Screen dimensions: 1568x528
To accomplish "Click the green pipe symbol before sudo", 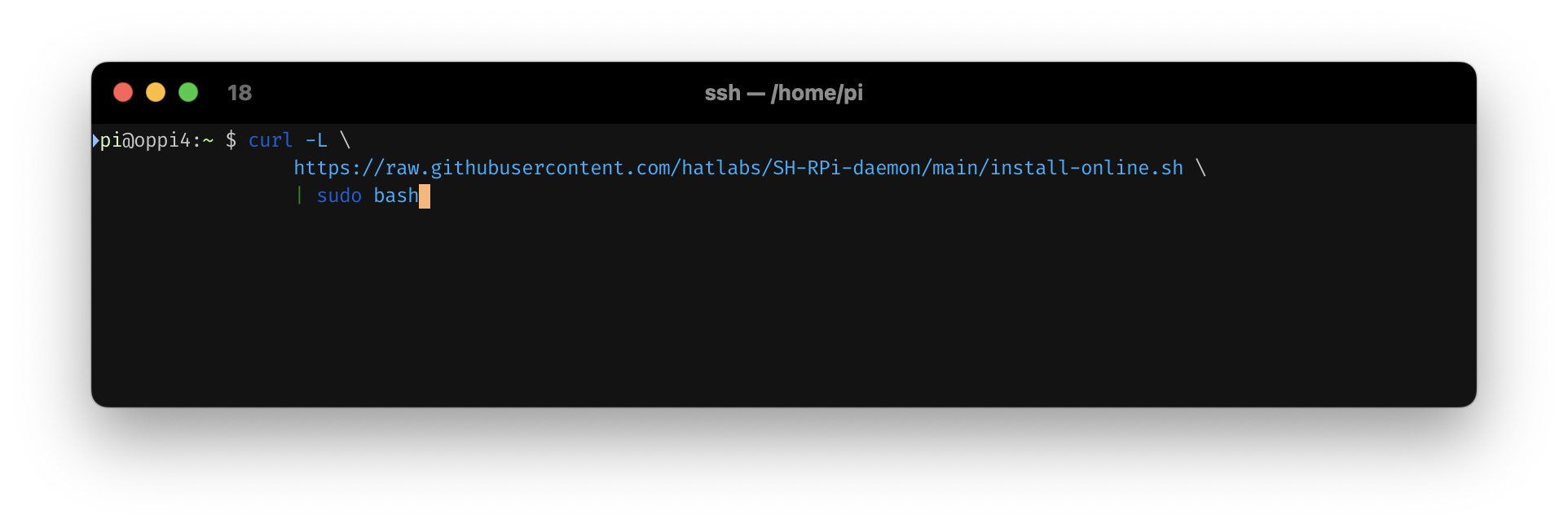I will (299, 196).
